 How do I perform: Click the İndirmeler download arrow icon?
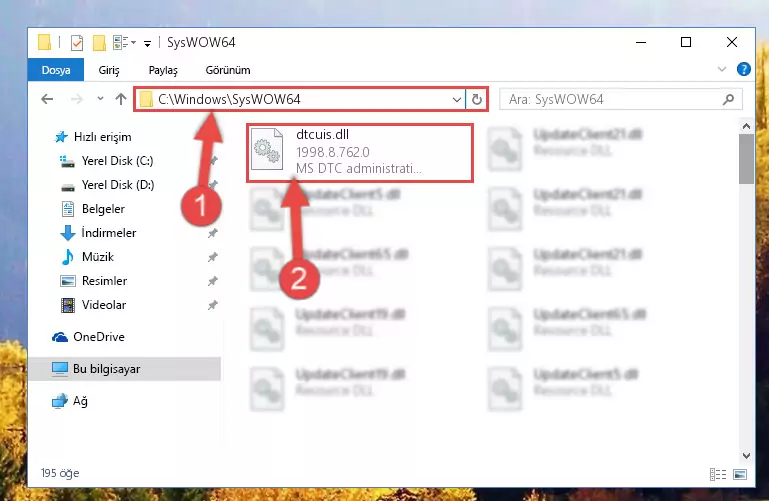point(68,233)
